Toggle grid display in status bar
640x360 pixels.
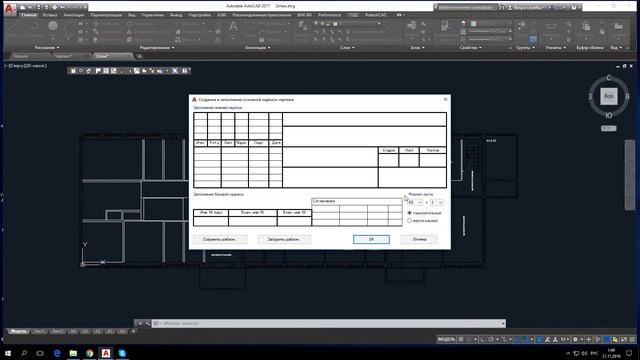461,339
